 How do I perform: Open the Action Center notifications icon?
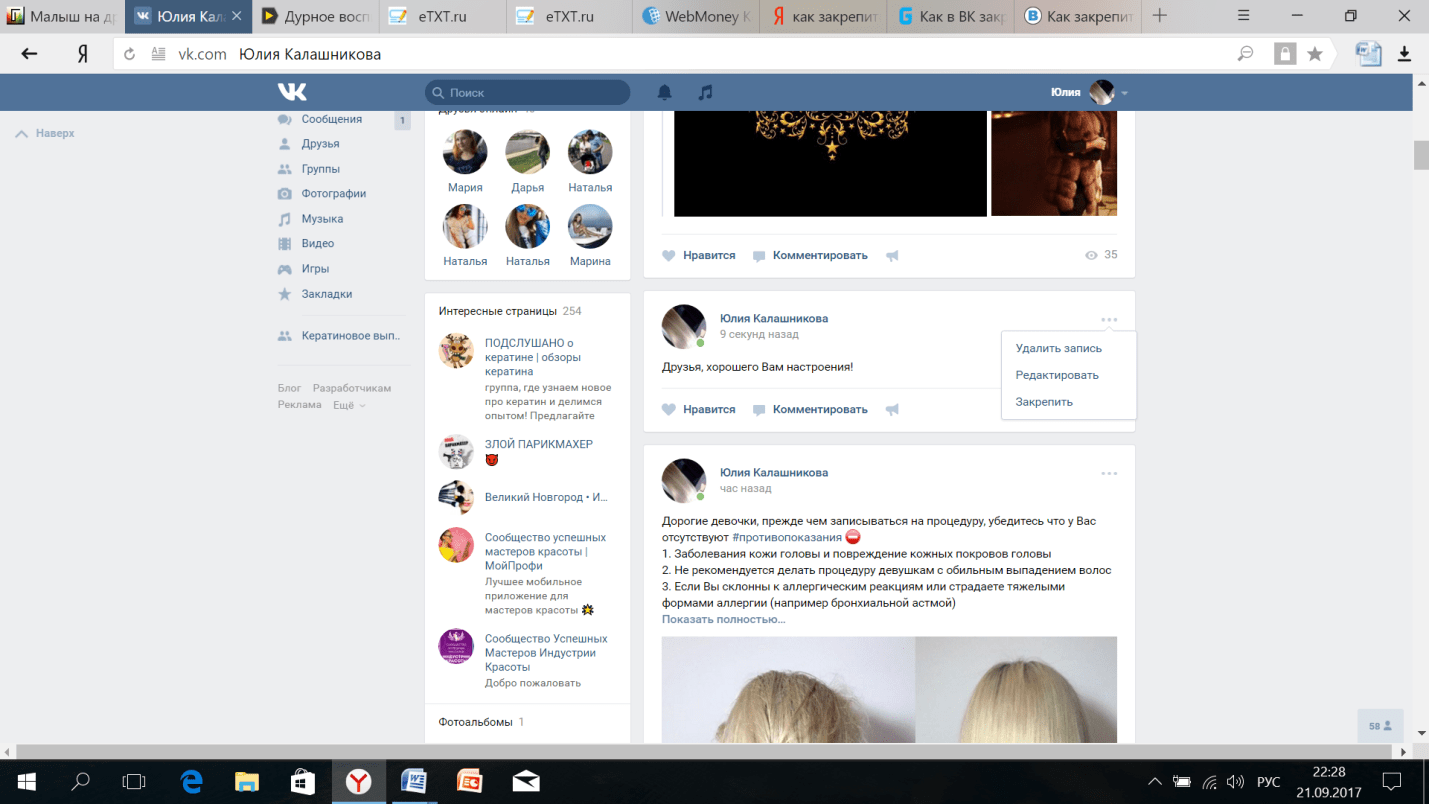pos(1391,781)
